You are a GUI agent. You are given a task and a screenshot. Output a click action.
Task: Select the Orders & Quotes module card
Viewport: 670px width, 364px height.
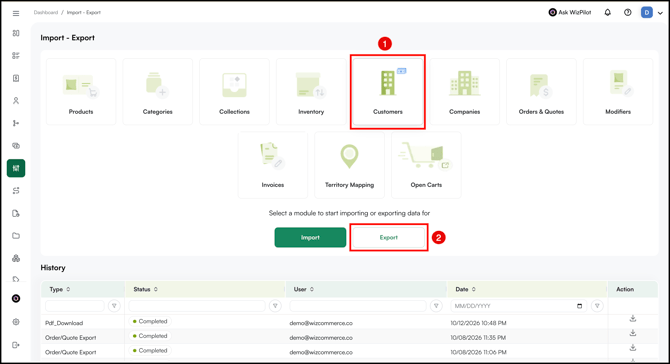pyautogui.click(x=541, y=91)
